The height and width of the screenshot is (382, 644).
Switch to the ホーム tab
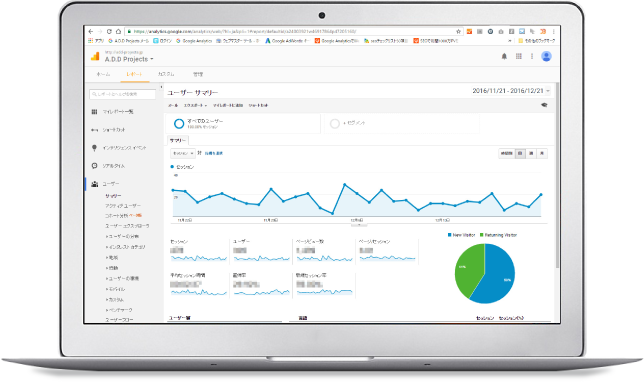point(103,74)
